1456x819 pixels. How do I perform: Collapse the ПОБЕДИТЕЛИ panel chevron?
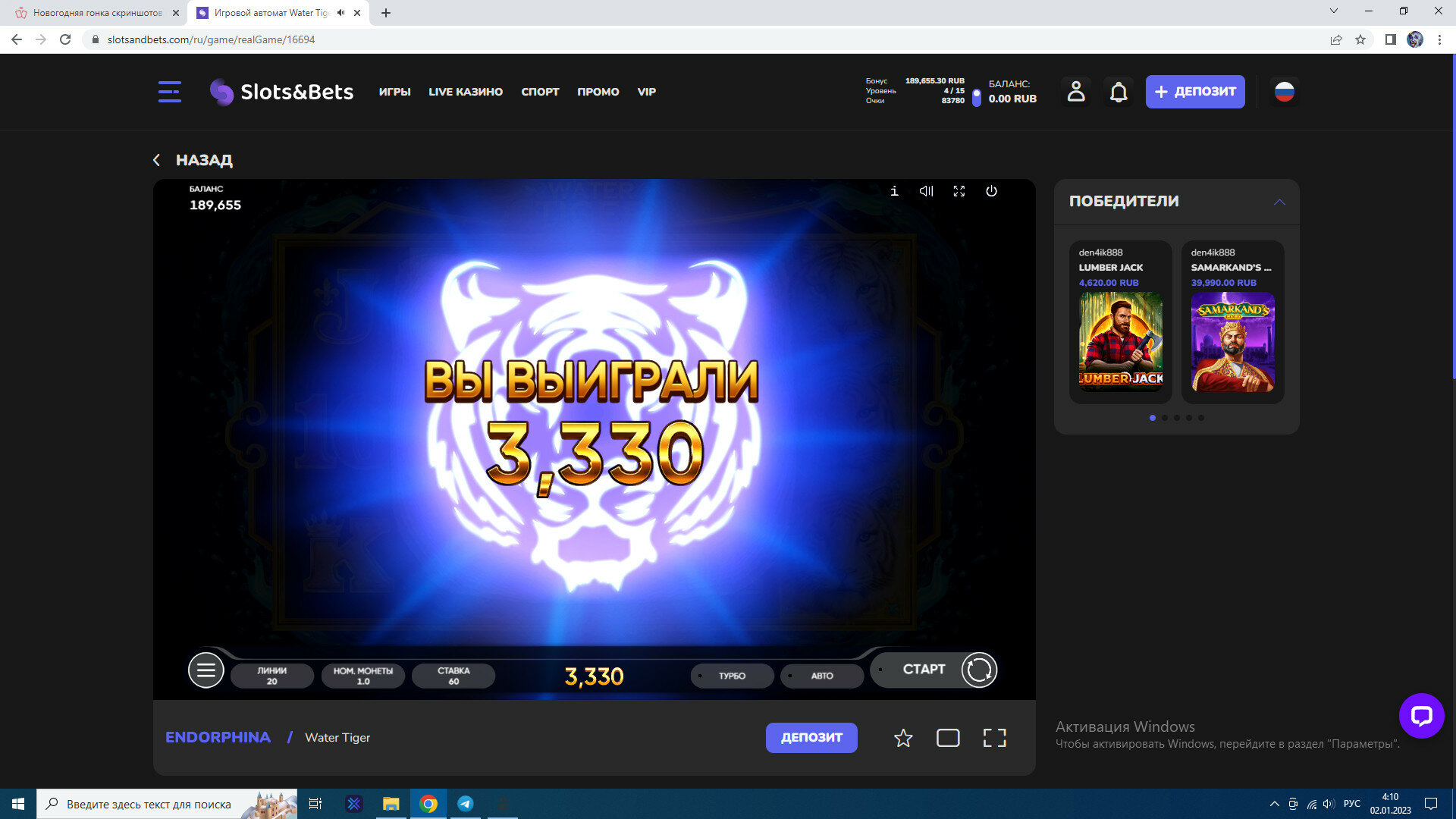click(x=1279, y=202)
